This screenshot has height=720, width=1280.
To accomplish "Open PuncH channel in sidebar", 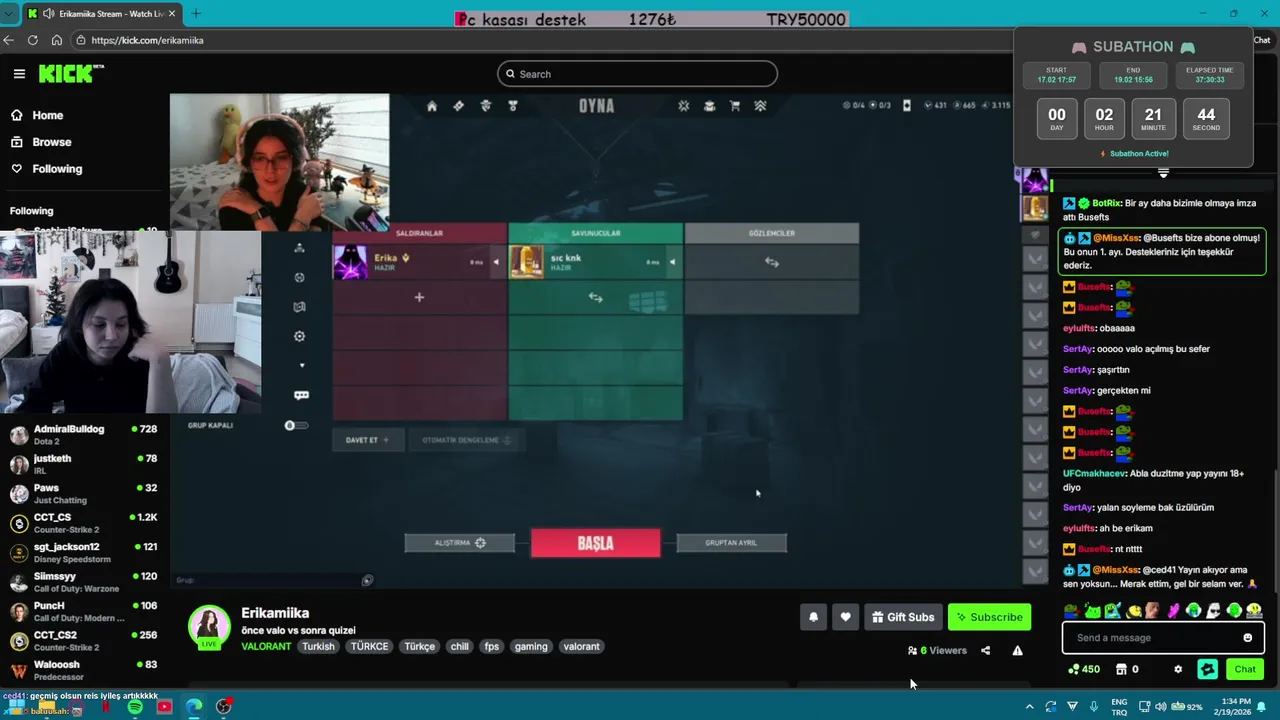I will (84, 611).
